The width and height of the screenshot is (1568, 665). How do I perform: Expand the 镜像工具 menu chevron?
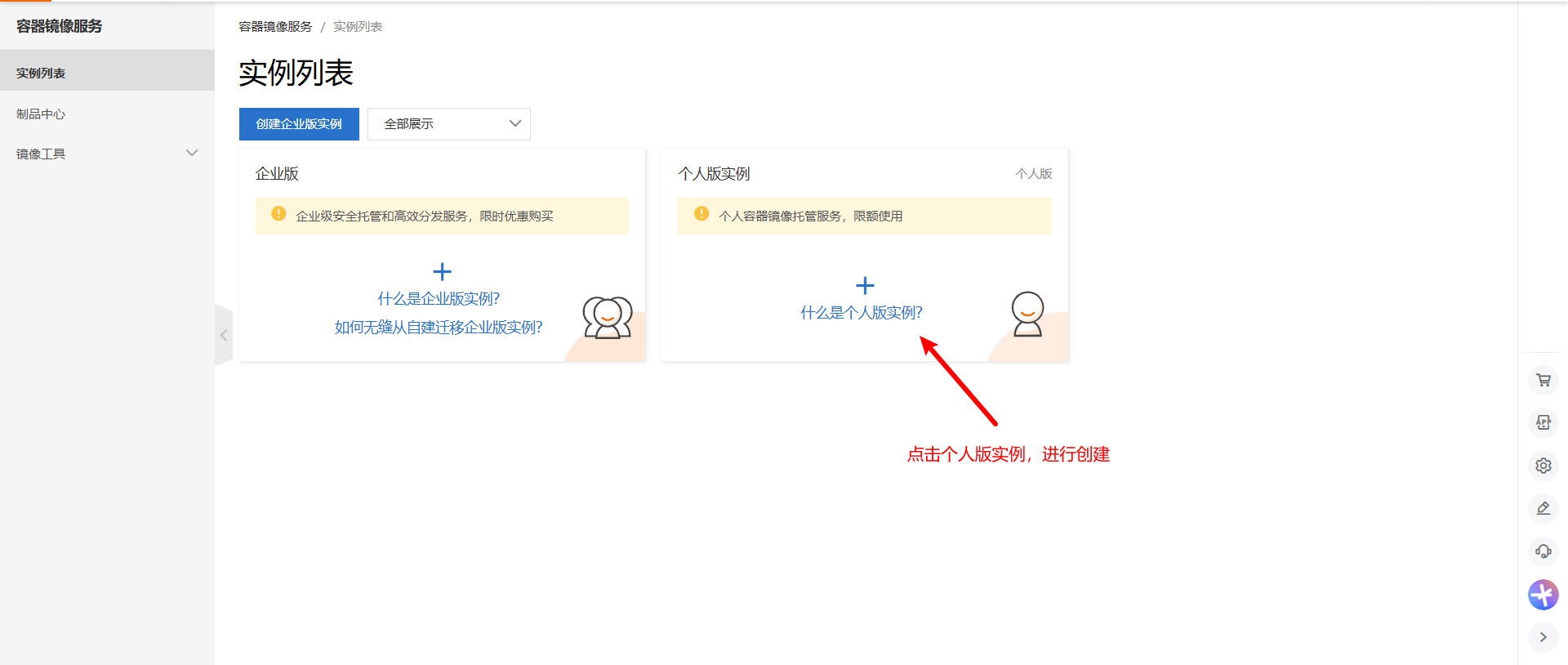pos(192,153)
